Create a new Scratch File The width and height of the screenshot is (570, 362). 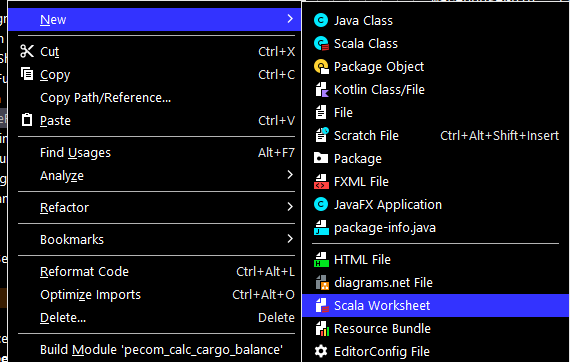tap(435, 136)
